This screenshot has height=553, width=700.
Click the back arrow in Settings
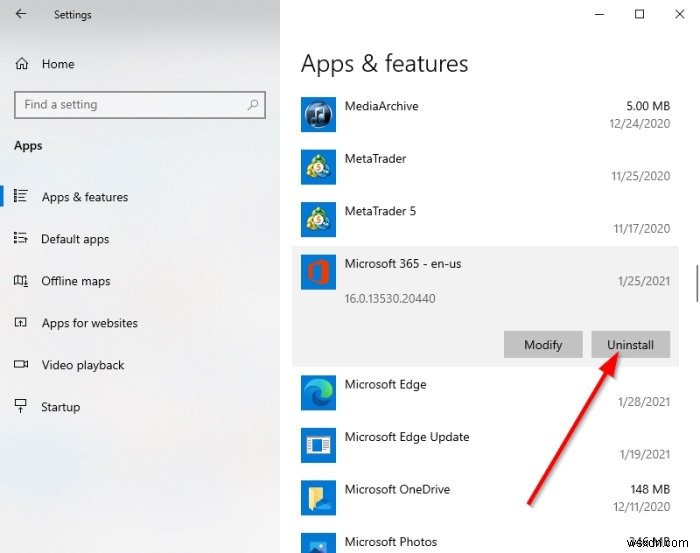coord(21,14)
